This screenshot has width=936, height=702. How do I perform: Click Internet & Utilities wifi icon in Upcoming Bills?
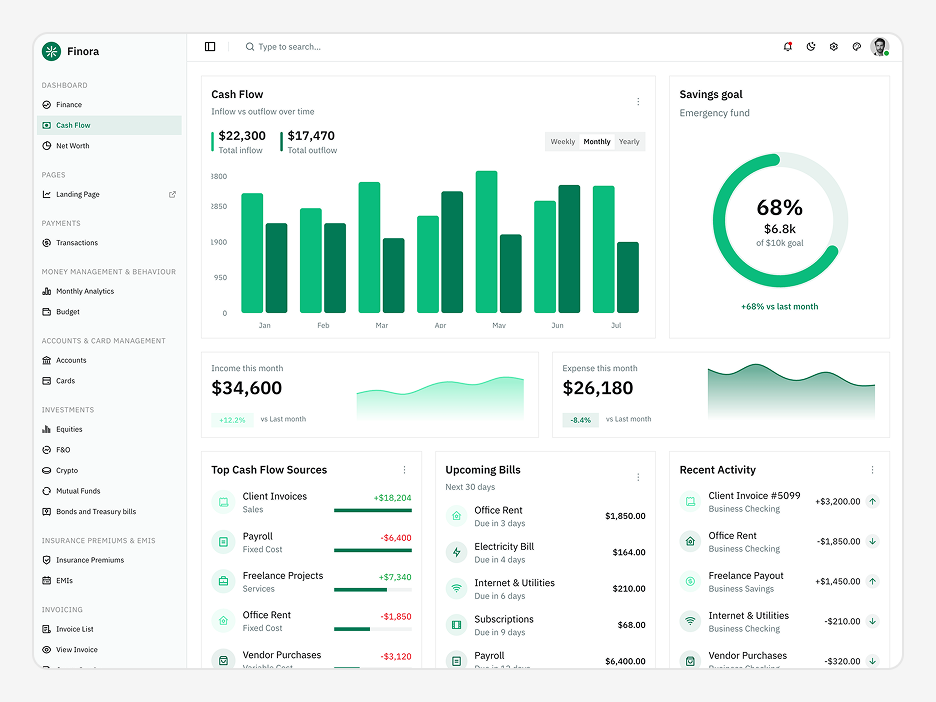click(x=457, y=589)
